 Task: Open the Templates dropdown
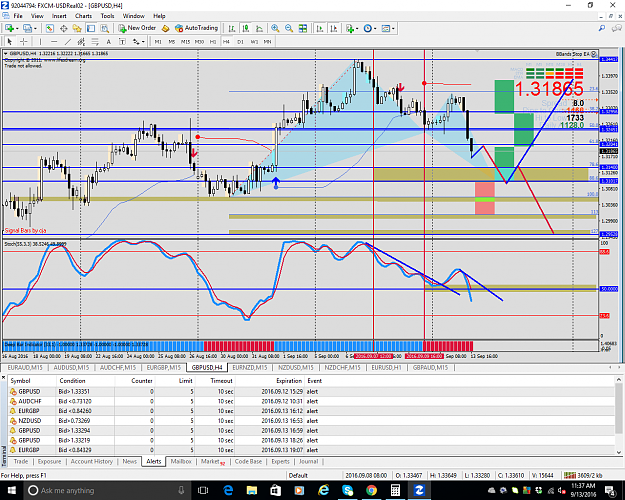coord(388,28)
